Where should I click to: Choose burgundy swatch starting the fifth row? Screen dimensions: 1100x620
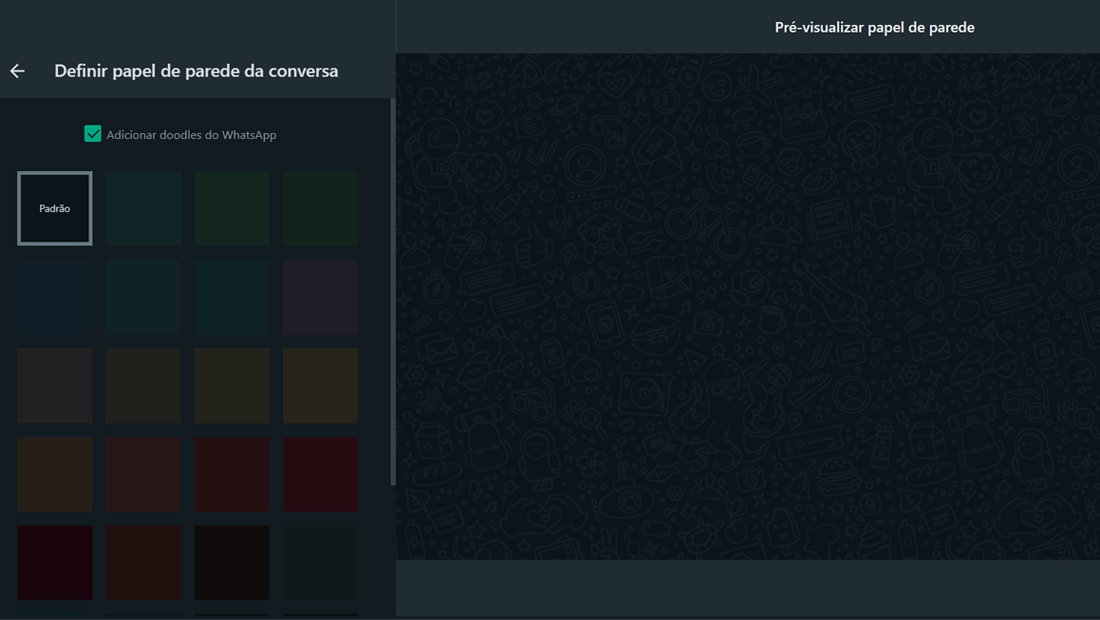pos(55,563)
